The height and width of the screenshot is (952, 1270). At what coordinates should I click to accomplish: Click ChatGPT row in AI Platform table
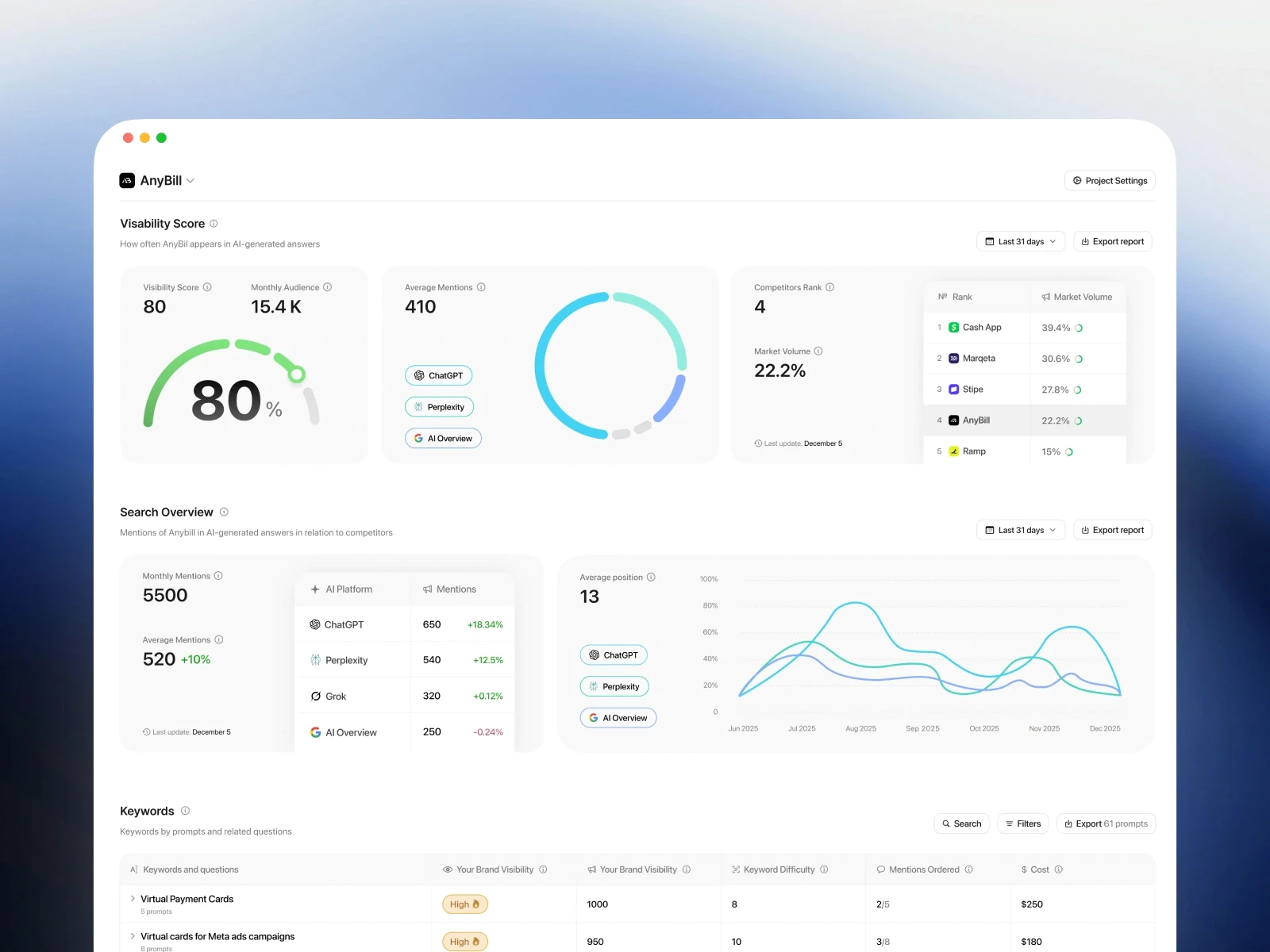[x=405, y=624]
